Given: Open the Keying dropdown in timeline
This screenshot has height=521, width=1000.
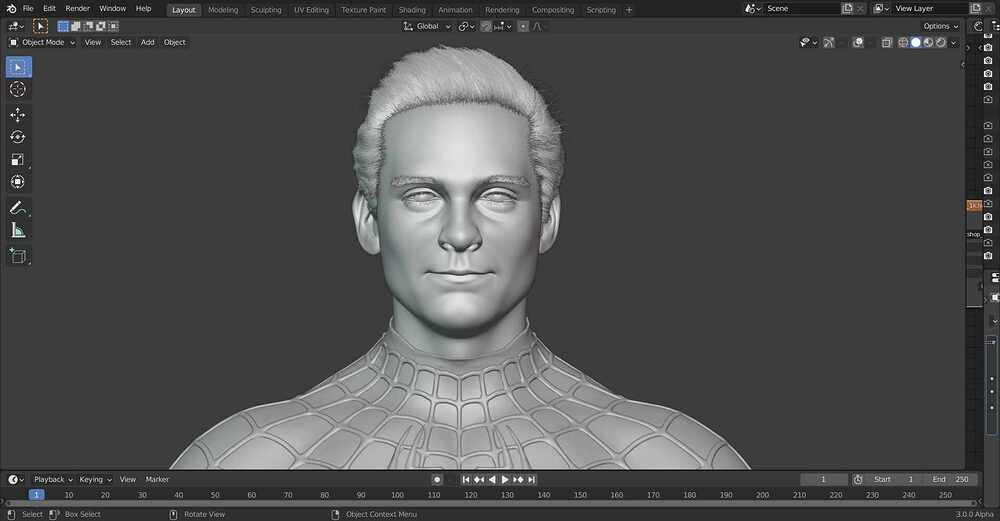Looking at the screenshot, I should pos(95,480).
